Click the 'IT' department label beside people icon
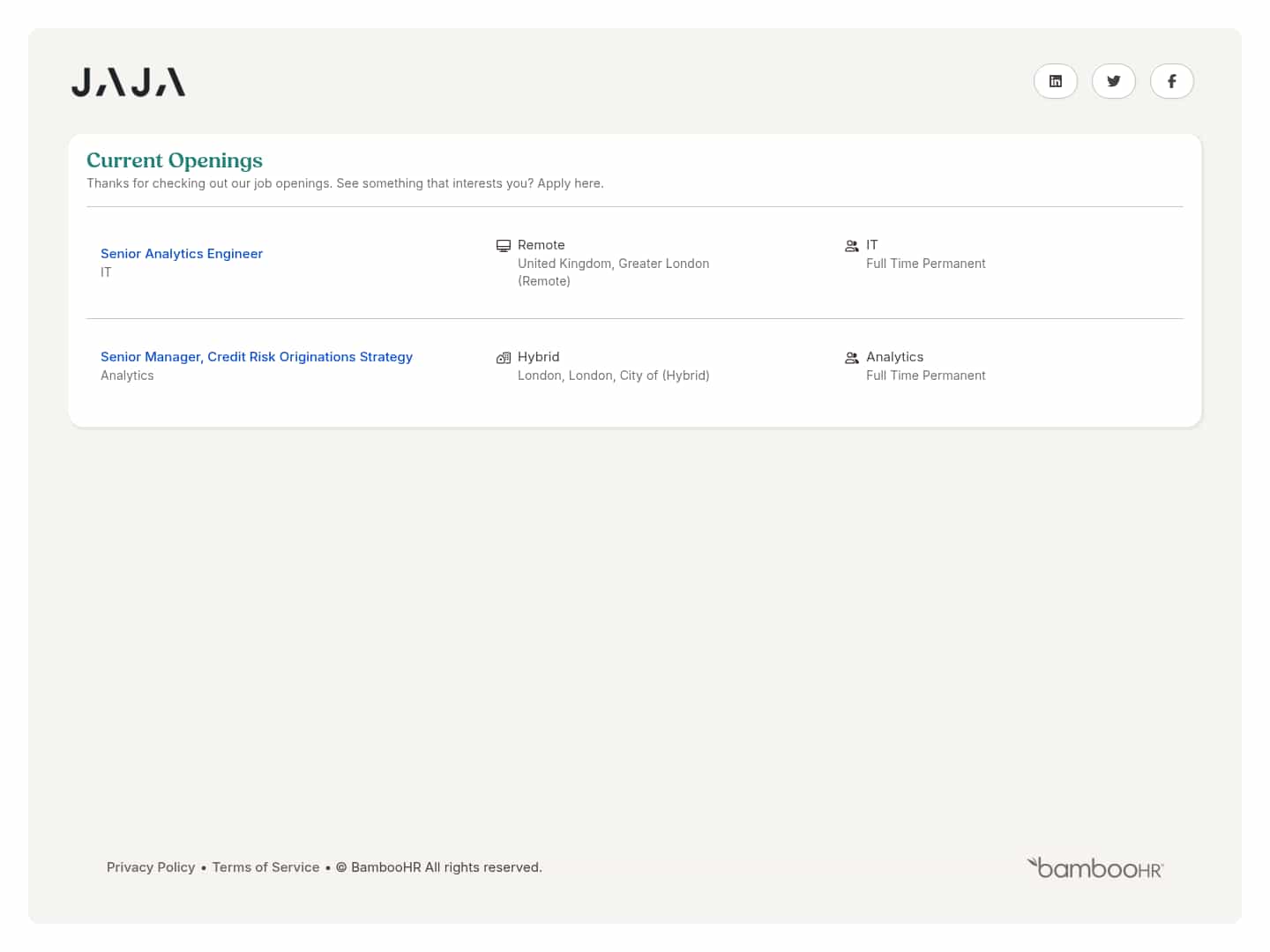Image resolution: width=1270 pixels, height=952 pixels. click(872, 245)
